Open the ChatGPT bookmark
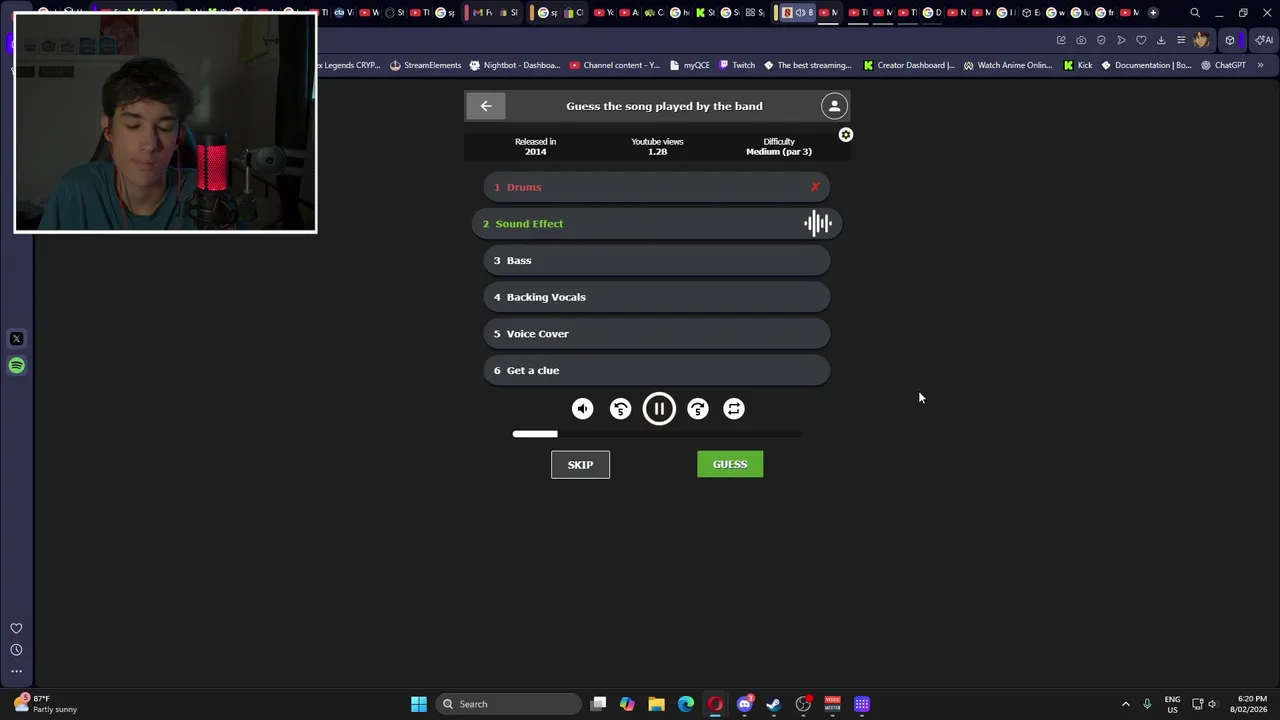This screenshot has height=720, width=1280. [1223, 65]
